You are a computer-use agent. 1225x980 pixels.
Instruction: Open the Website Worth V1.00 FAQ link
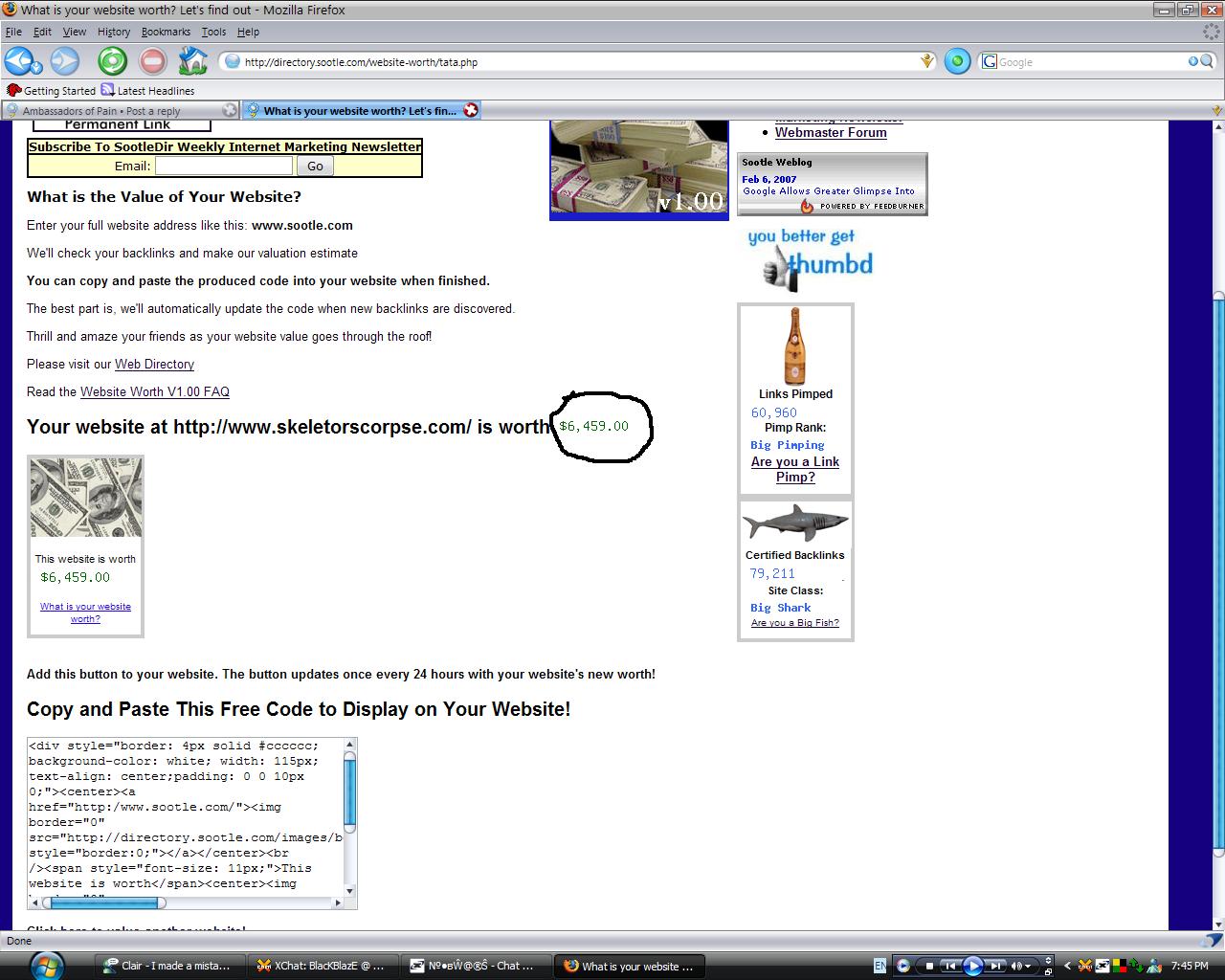pos(154,391)
